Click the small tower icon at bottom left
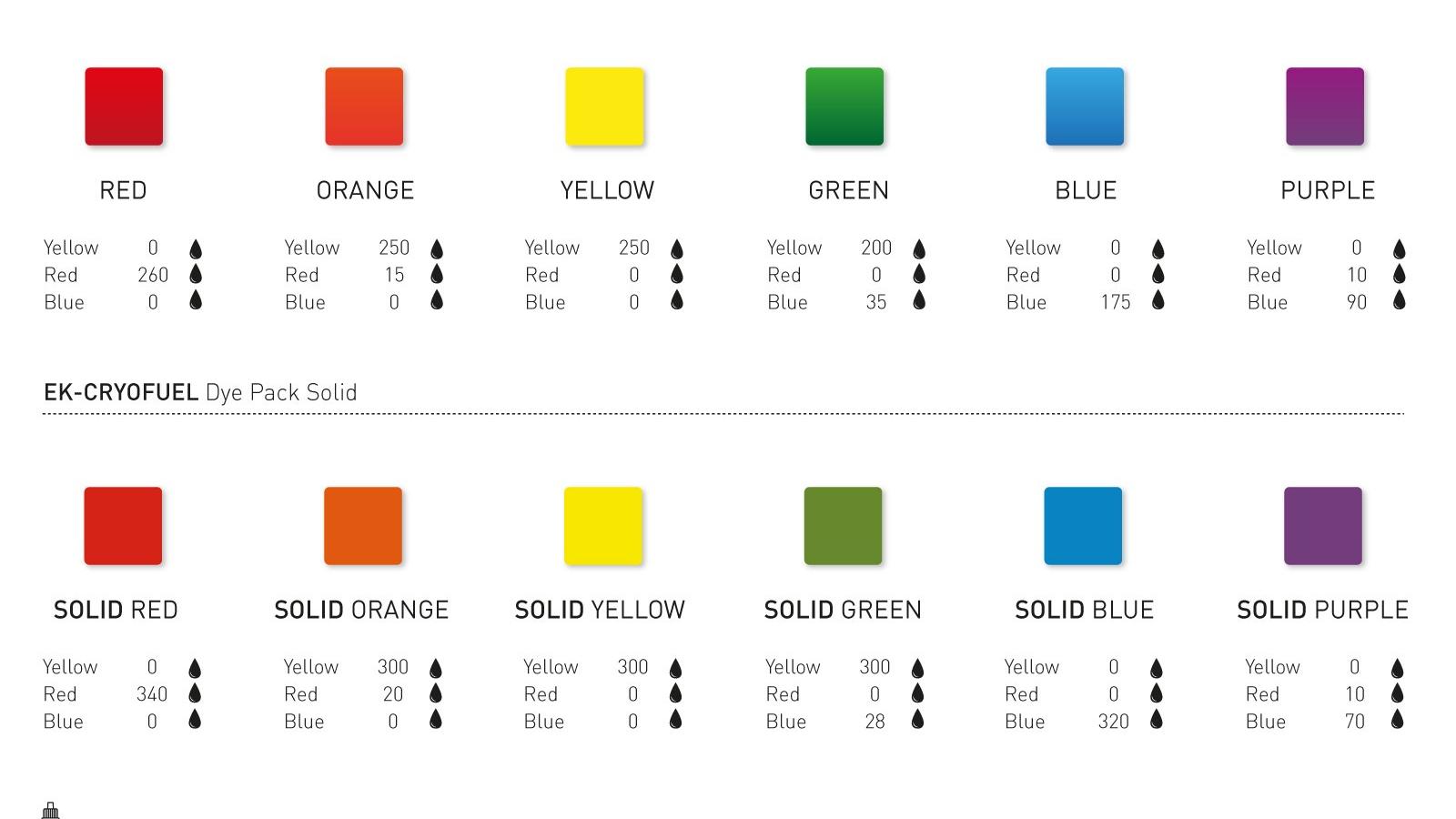Screen dimensions: 1456x819 coord(51,810)
